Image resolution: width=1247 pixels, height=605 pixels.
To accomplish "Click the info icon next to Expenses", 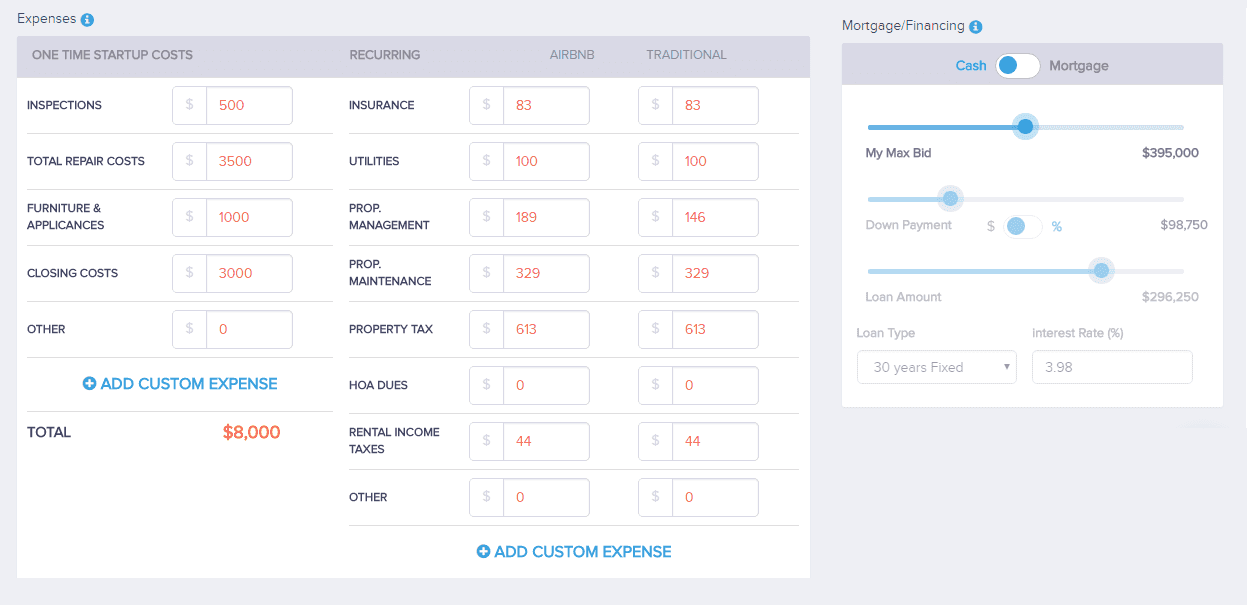I will [x=87, y=20].
